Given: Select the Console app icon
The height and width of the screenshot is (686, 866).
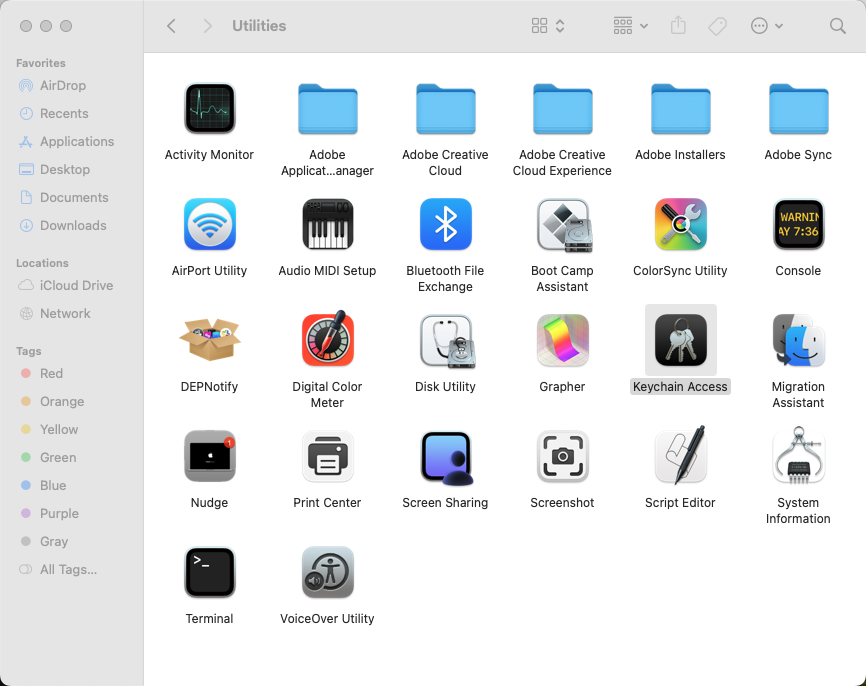Looking at the screenshot, I should tap(798, 224).
